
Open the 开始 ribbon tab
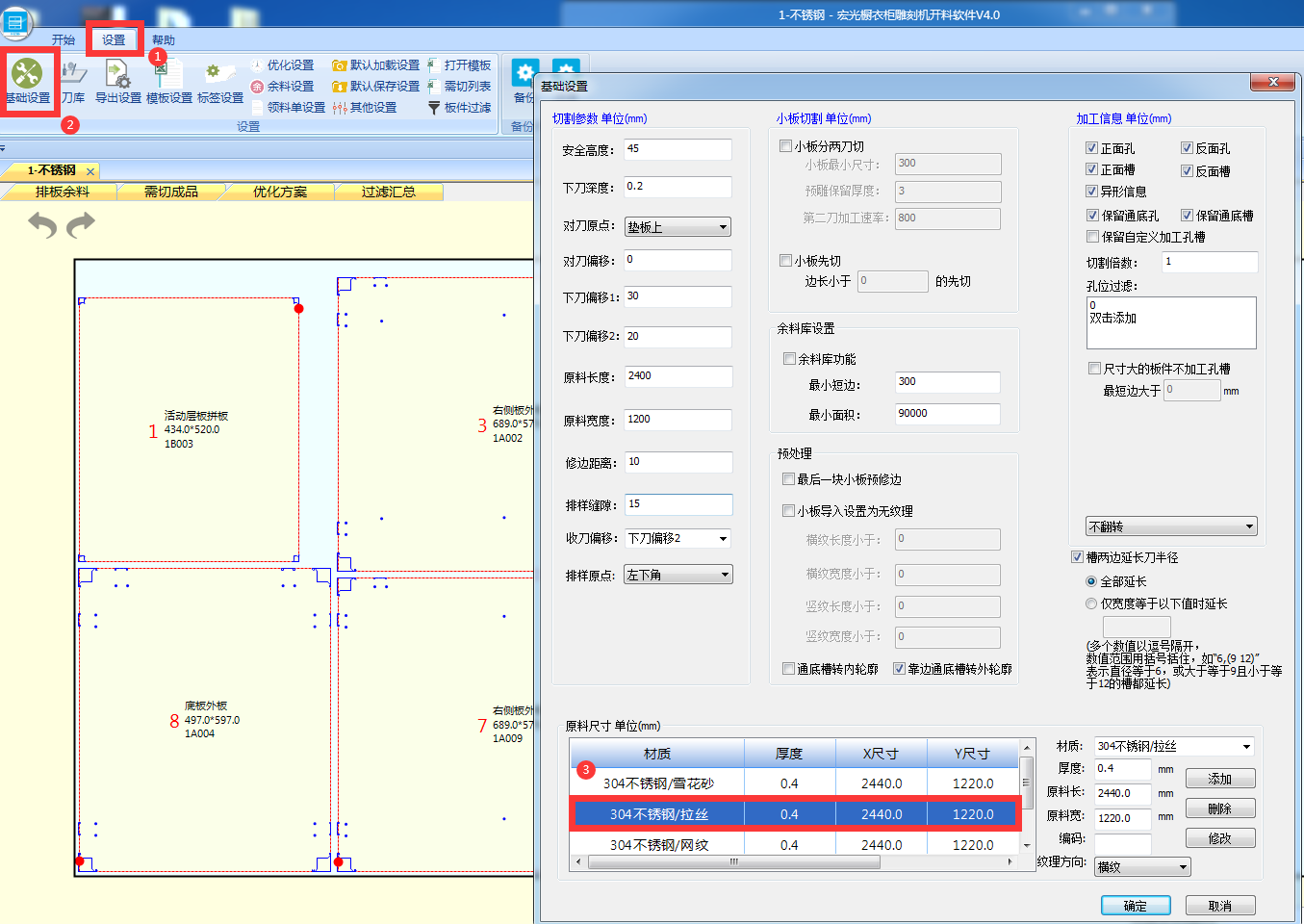tap(64, 40)
